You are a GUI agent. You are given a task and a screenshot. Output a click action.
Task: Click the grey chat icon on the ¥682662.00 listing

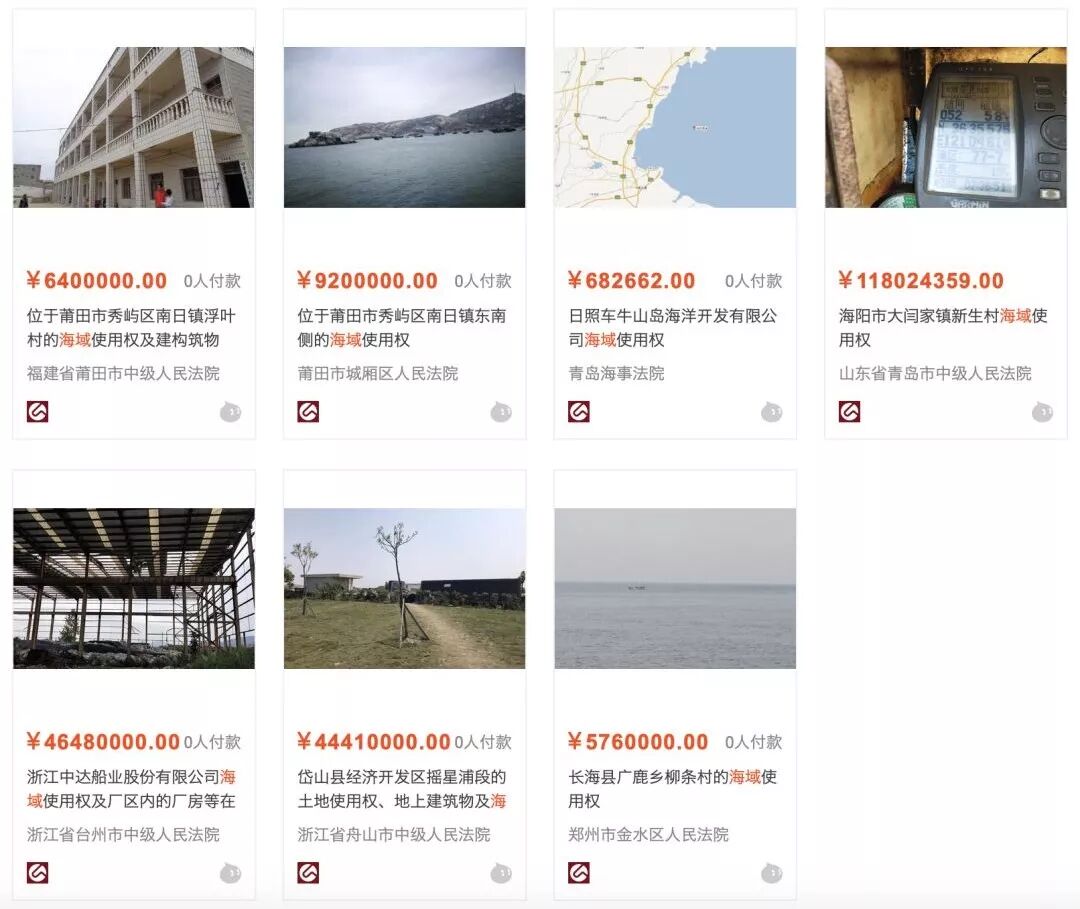[x=772, y=412]
